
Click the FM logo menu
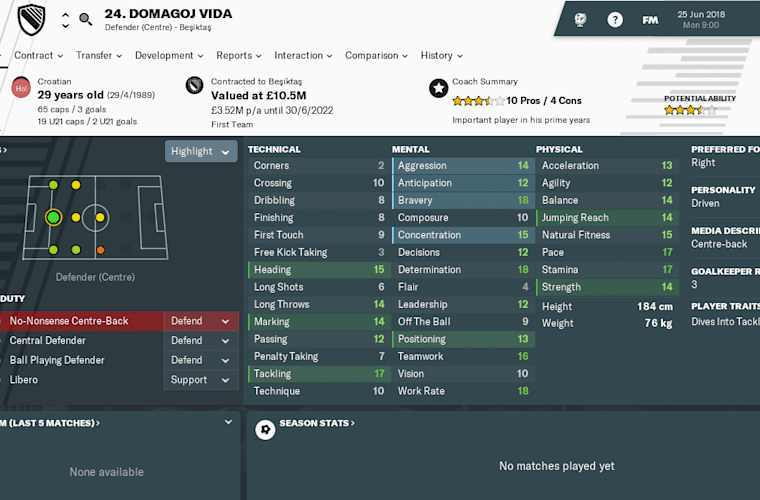(x=650, y=20)
